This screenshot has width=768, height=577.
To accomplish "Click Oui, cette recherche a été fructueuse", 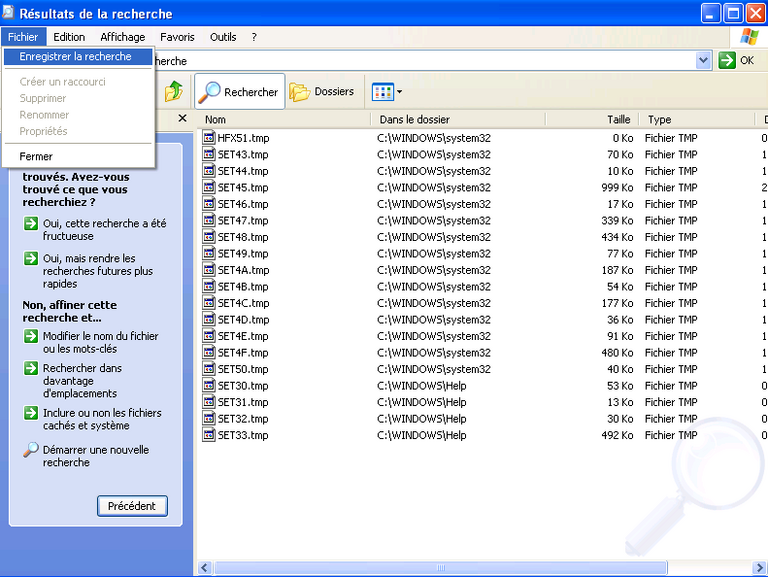I will (x=95, y=229).
